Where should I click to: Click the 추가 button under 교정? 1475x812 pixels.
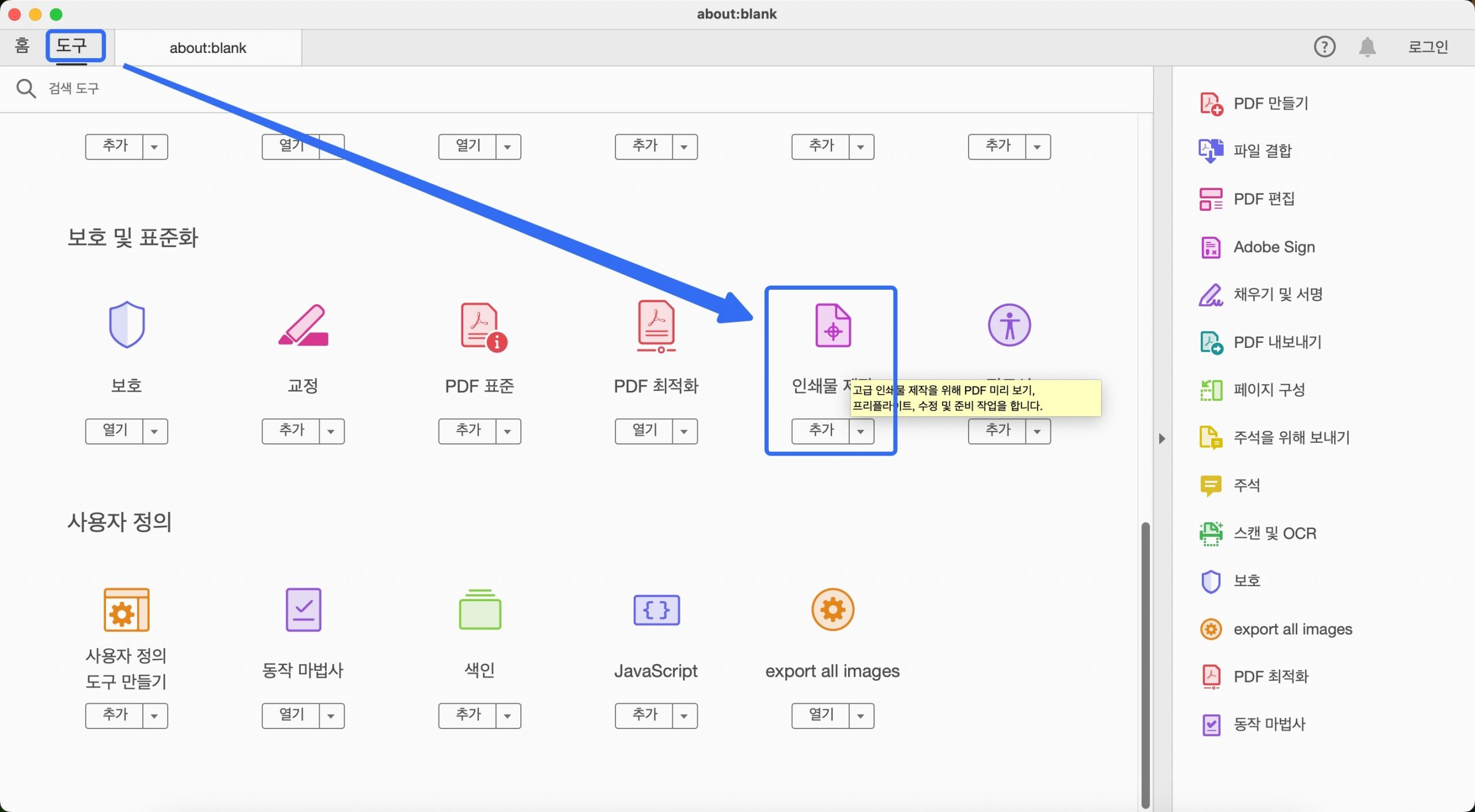click(291, 431)
